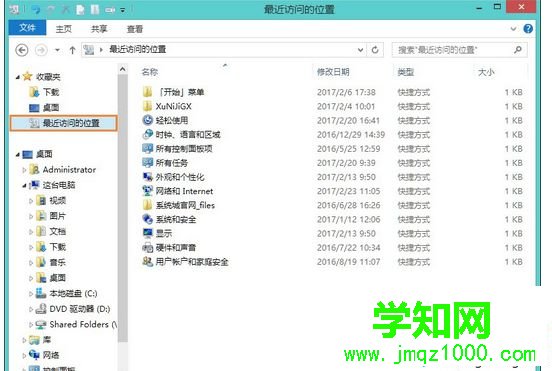Viewport: 552px width, 371px height.
Task: Collapse the 桌面 tree root
Action: 18,155
